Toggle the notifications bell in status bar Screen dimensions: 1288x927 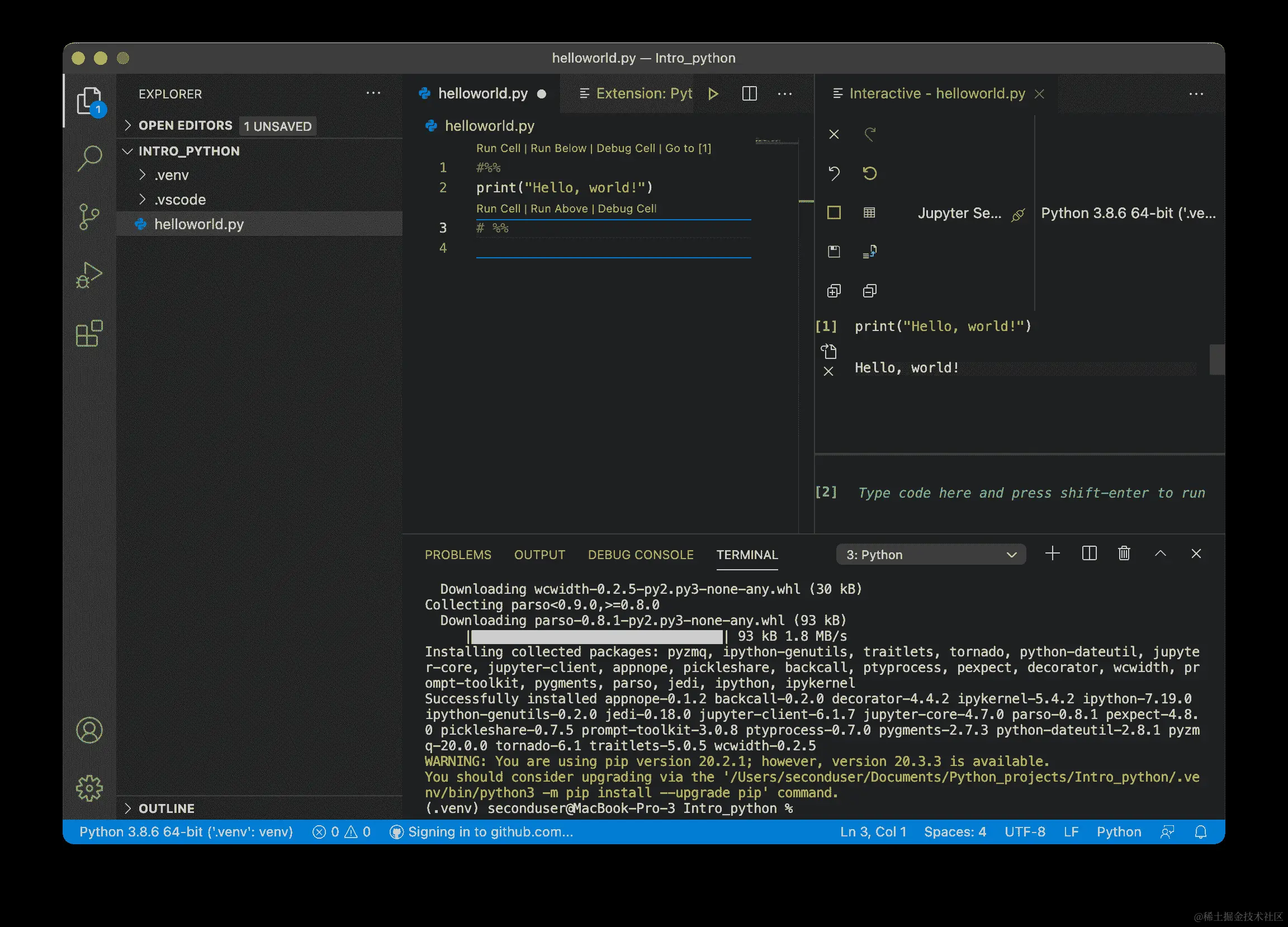coord(1200,832)
